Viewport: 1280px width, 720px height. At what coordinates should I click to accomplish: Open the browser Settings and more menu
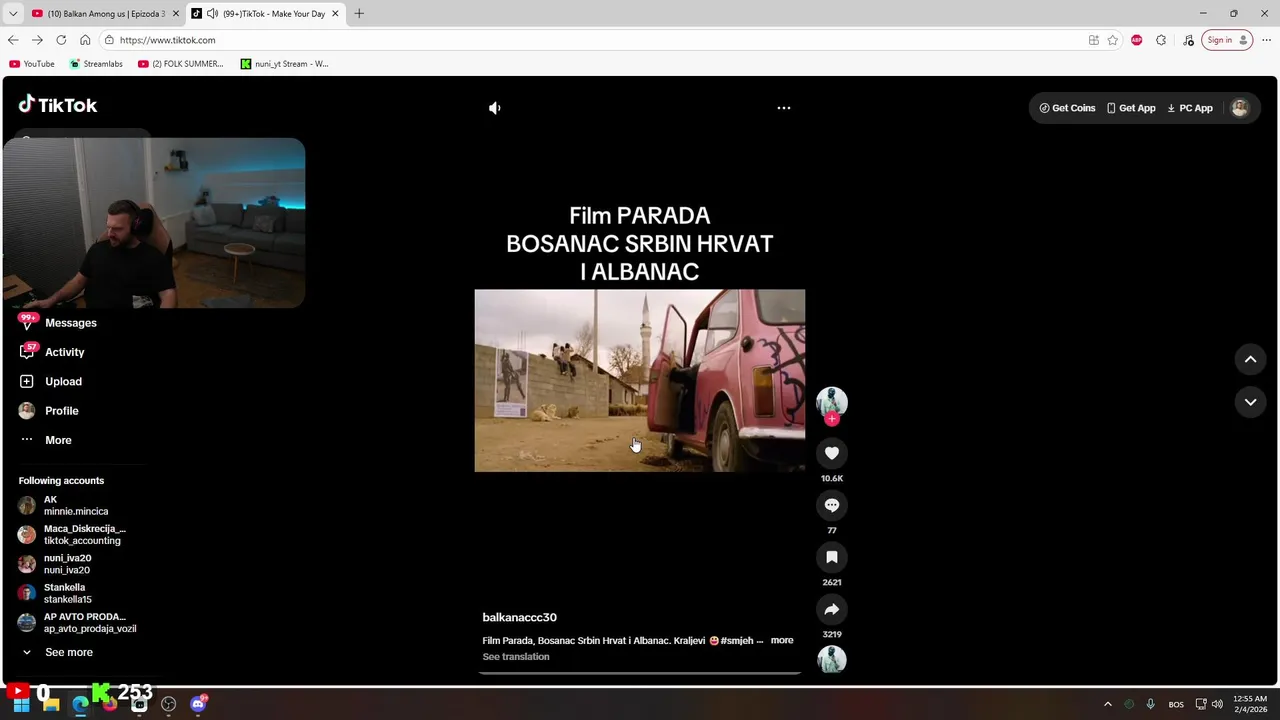[1266, 40]
